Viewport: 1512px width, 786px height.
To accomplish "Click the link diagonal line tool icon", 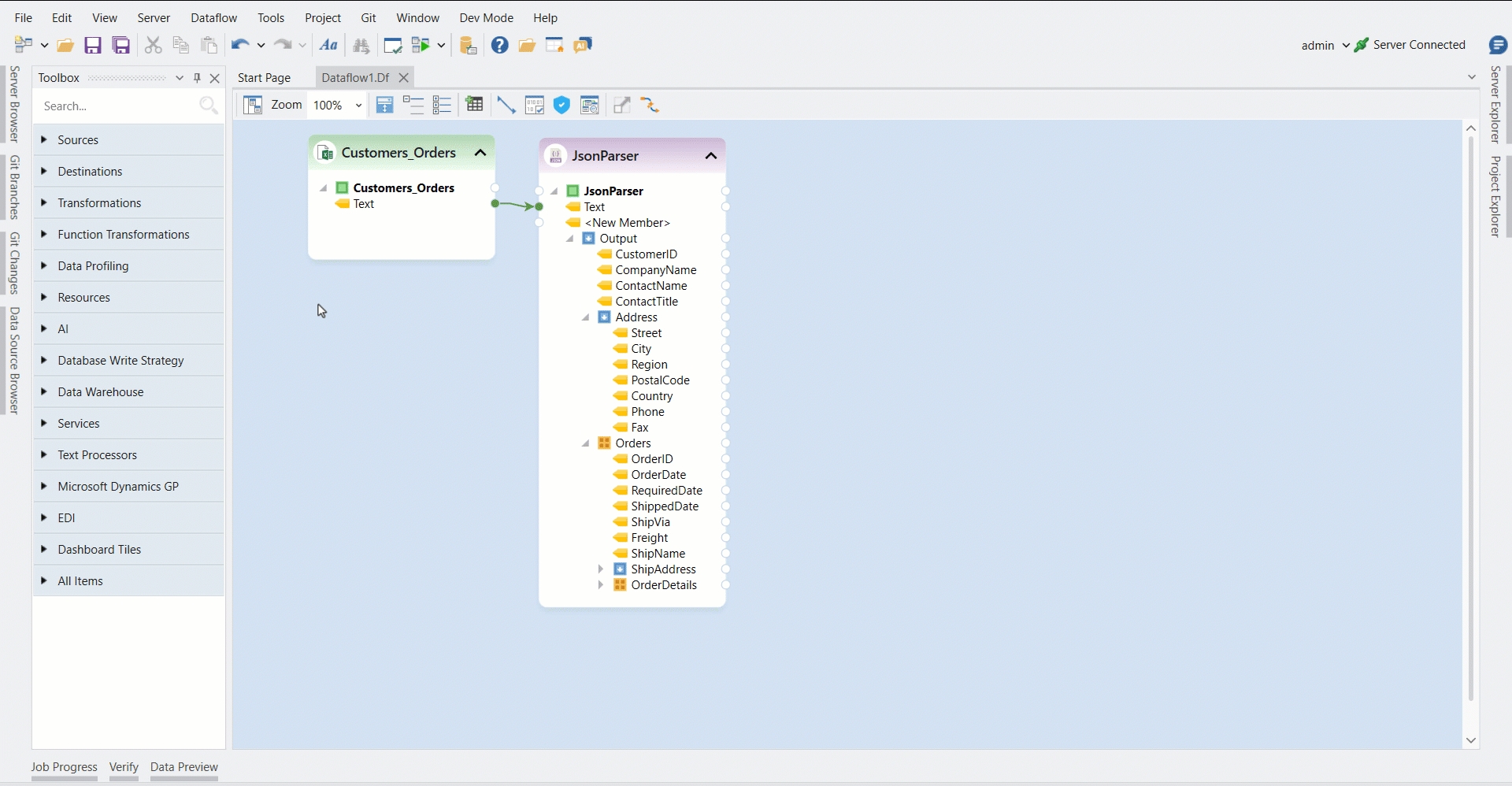I will coord(506,106).
